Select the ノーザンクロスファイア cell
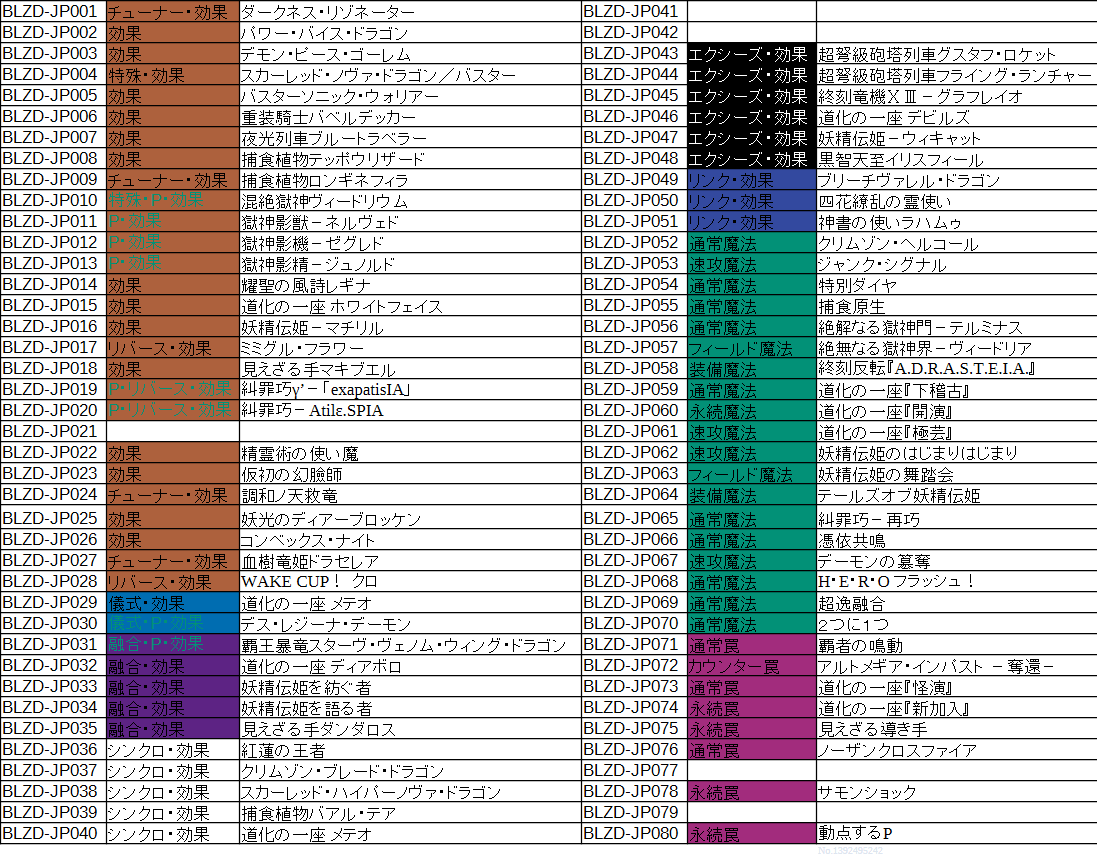 [955, 750]
